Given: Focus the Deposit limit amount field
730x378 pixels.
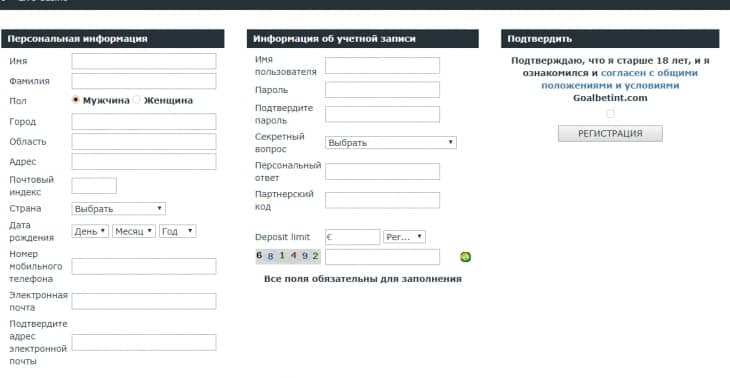Looking at the screenshot, I should pos(352,237).
